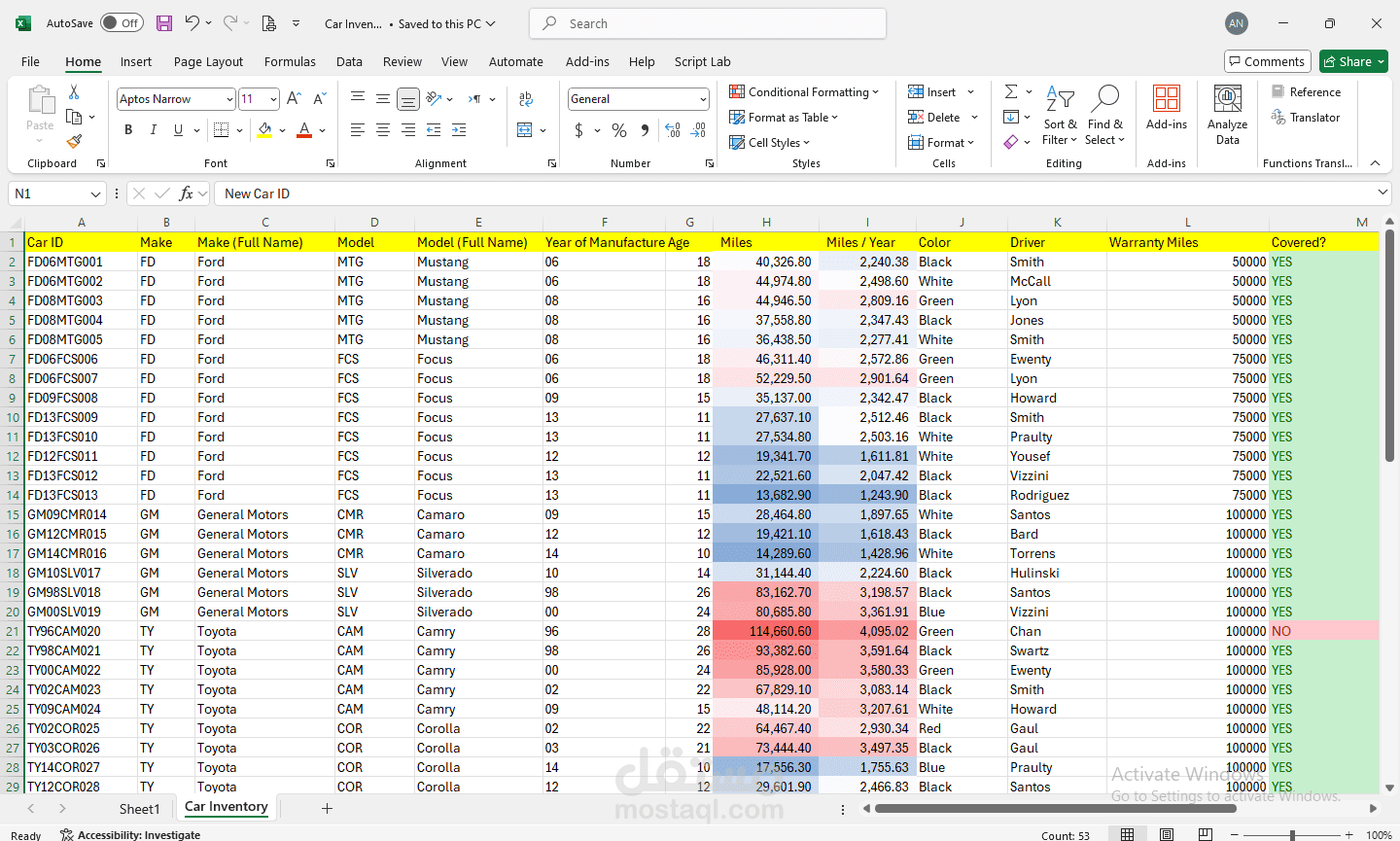Click the Analyze Data icon
The width and height of the screenshot is (1400, 841).
coord(1228,115)
